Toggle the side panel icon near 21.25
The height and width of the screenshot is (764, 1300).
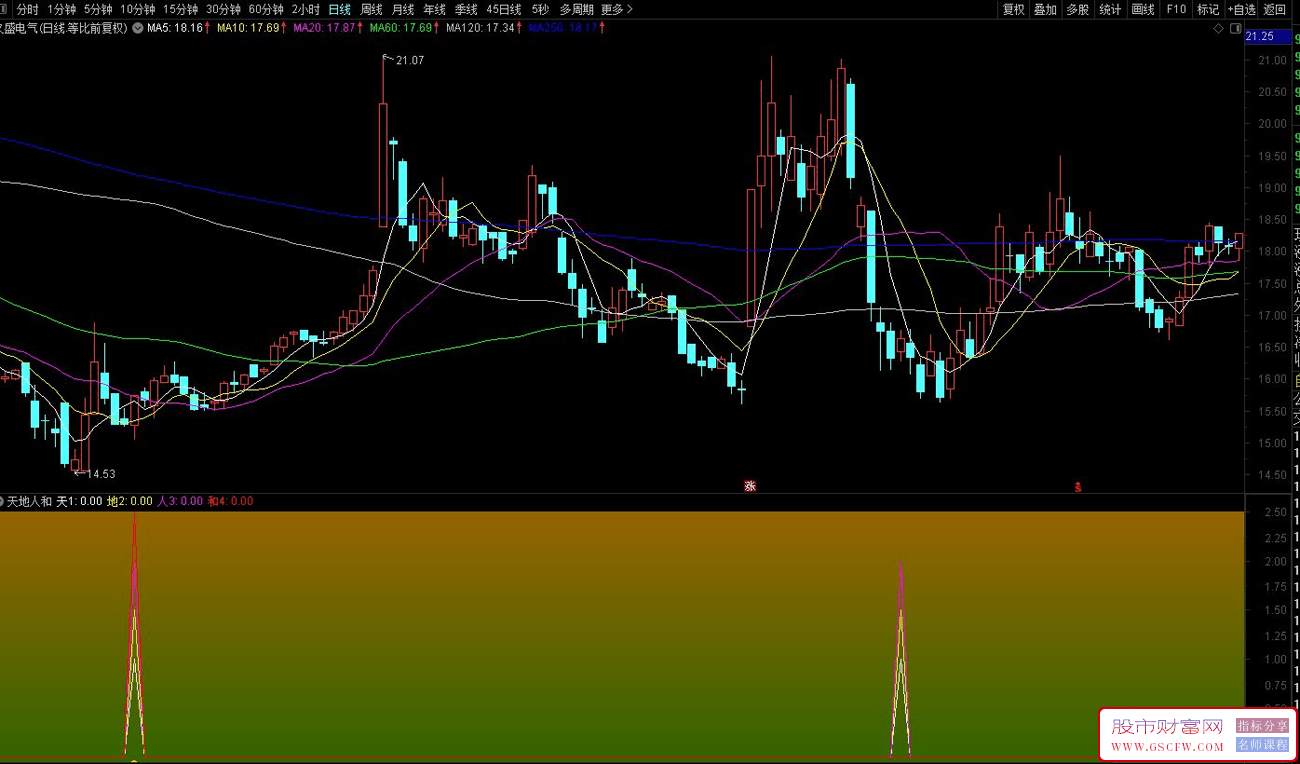(x=1234, y=29)
